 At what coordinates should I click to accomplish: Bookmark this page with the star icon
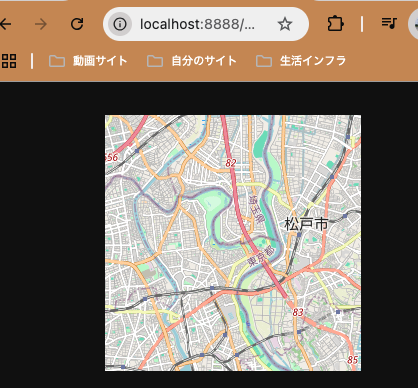[285, 24]
